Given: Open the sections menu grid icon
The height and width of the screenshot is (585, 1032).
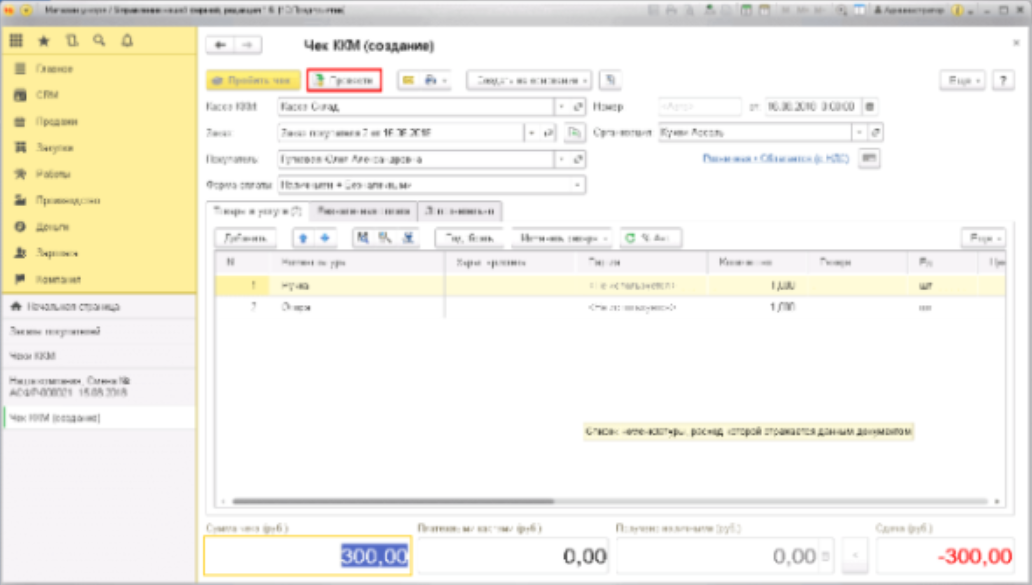Looking at the screenshot, I should pos(17,41).
